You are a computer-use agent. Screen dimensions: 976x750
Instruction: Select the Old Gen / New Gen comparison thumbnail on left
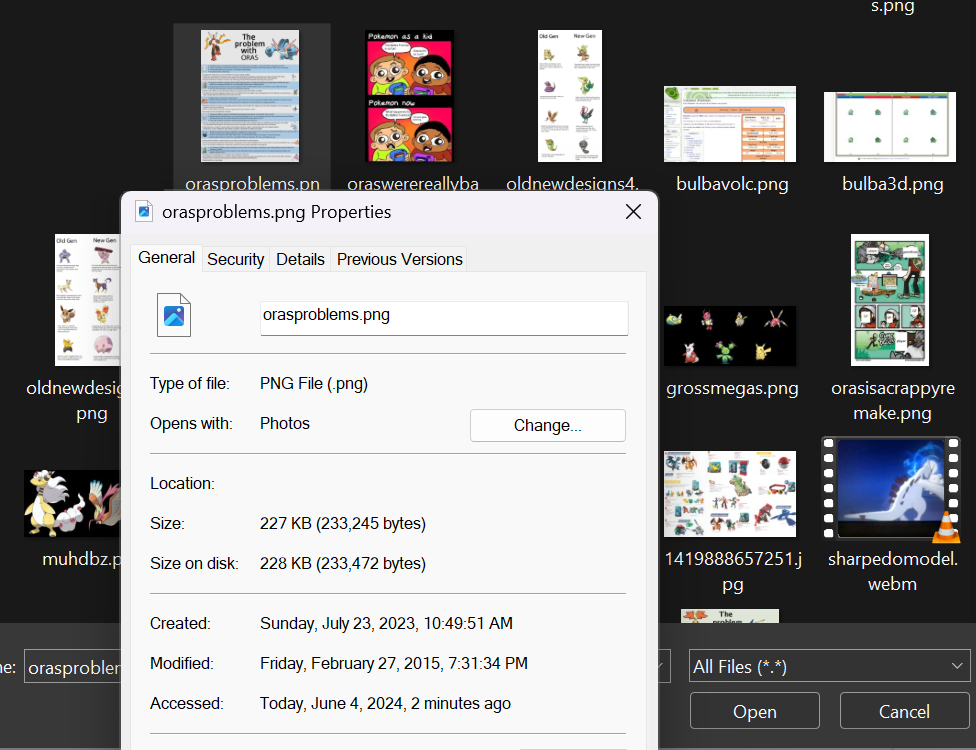point(88,300)
